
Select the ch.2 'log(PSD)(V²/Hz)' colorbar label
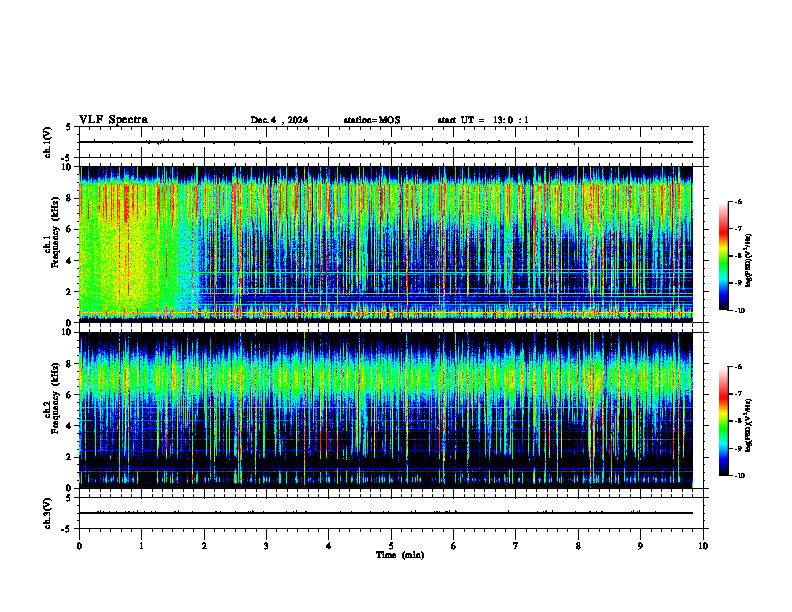click(749, 426)
